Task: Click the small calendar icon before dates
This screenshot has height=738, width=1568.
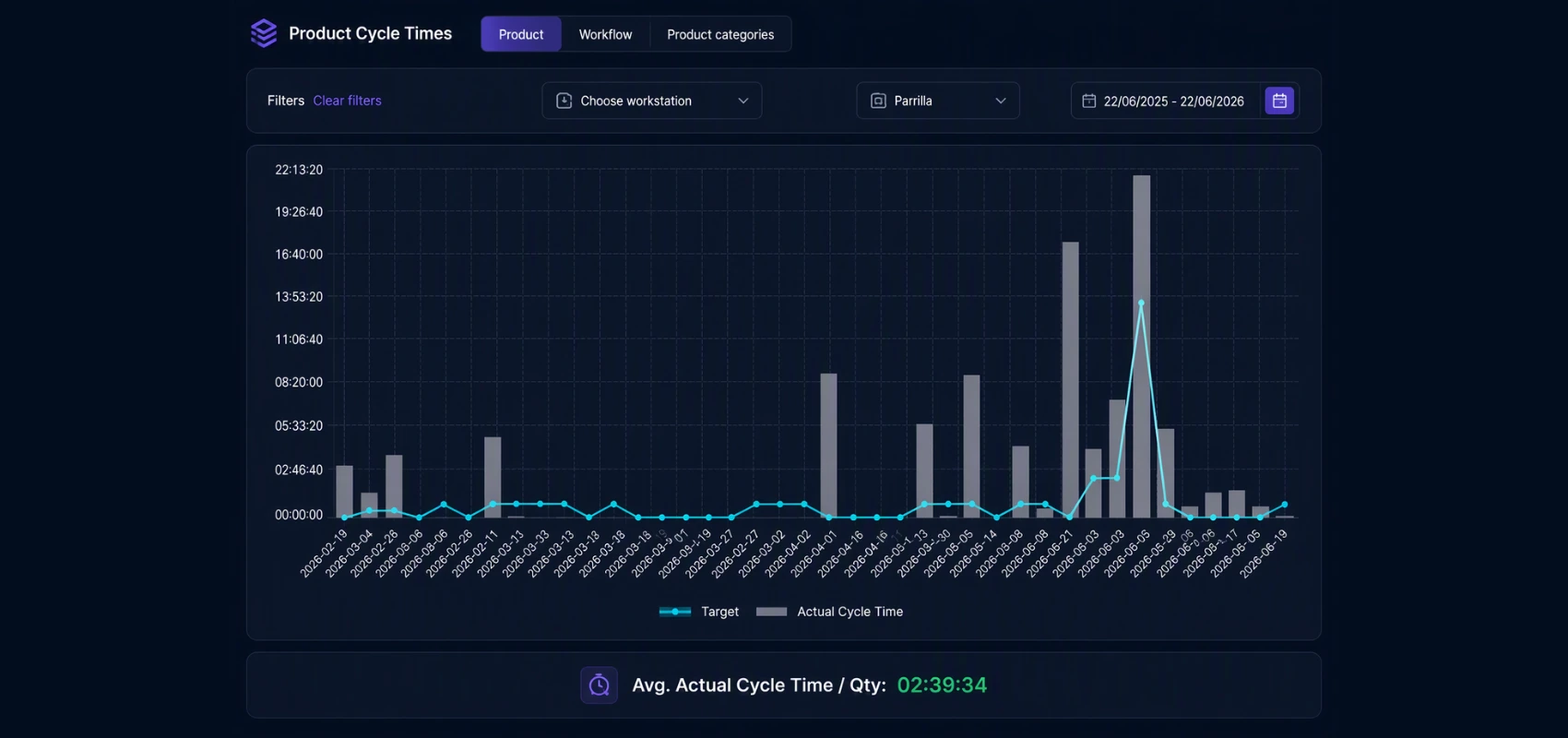Action: pyautogui.click(x=1088, y=101)
